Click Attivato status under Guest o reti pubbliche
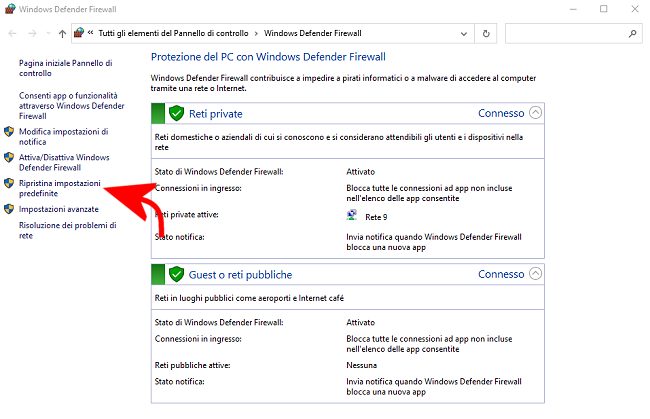The image size is (650, 419). 360,322
